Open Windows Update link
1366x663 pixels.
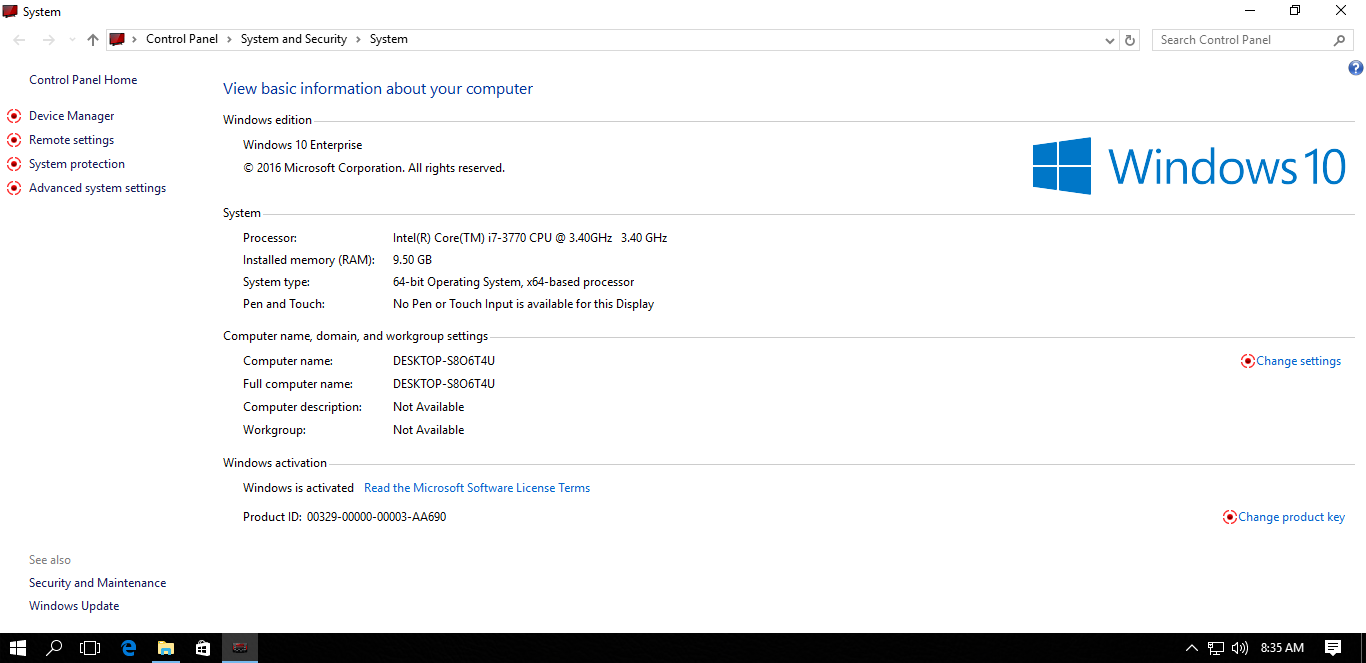[74, 606]
